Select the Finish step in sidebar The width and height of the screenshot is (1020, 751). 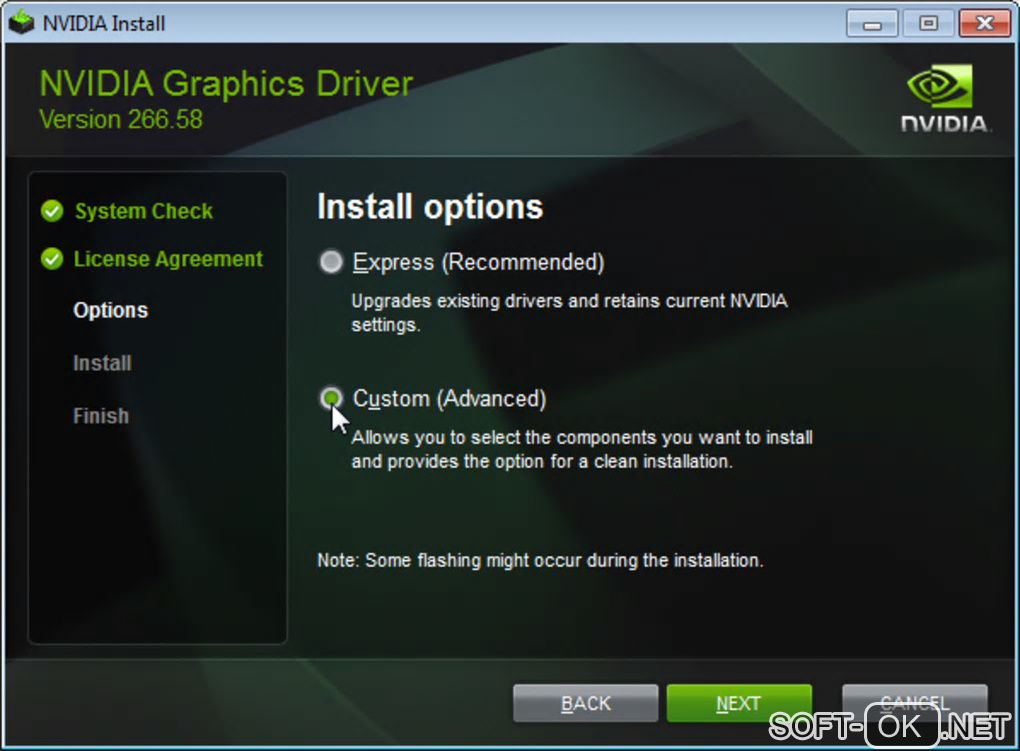(x=101, y=416)
